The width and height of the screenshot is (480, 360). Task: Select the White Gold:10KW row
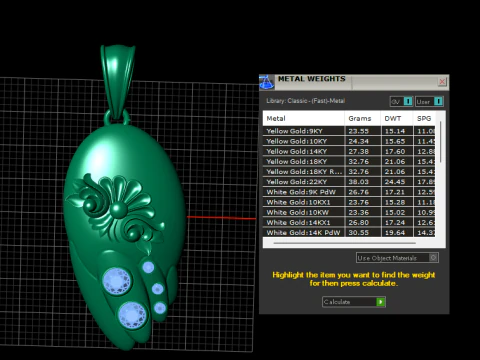pyautogui.click(x=349, y=212)
